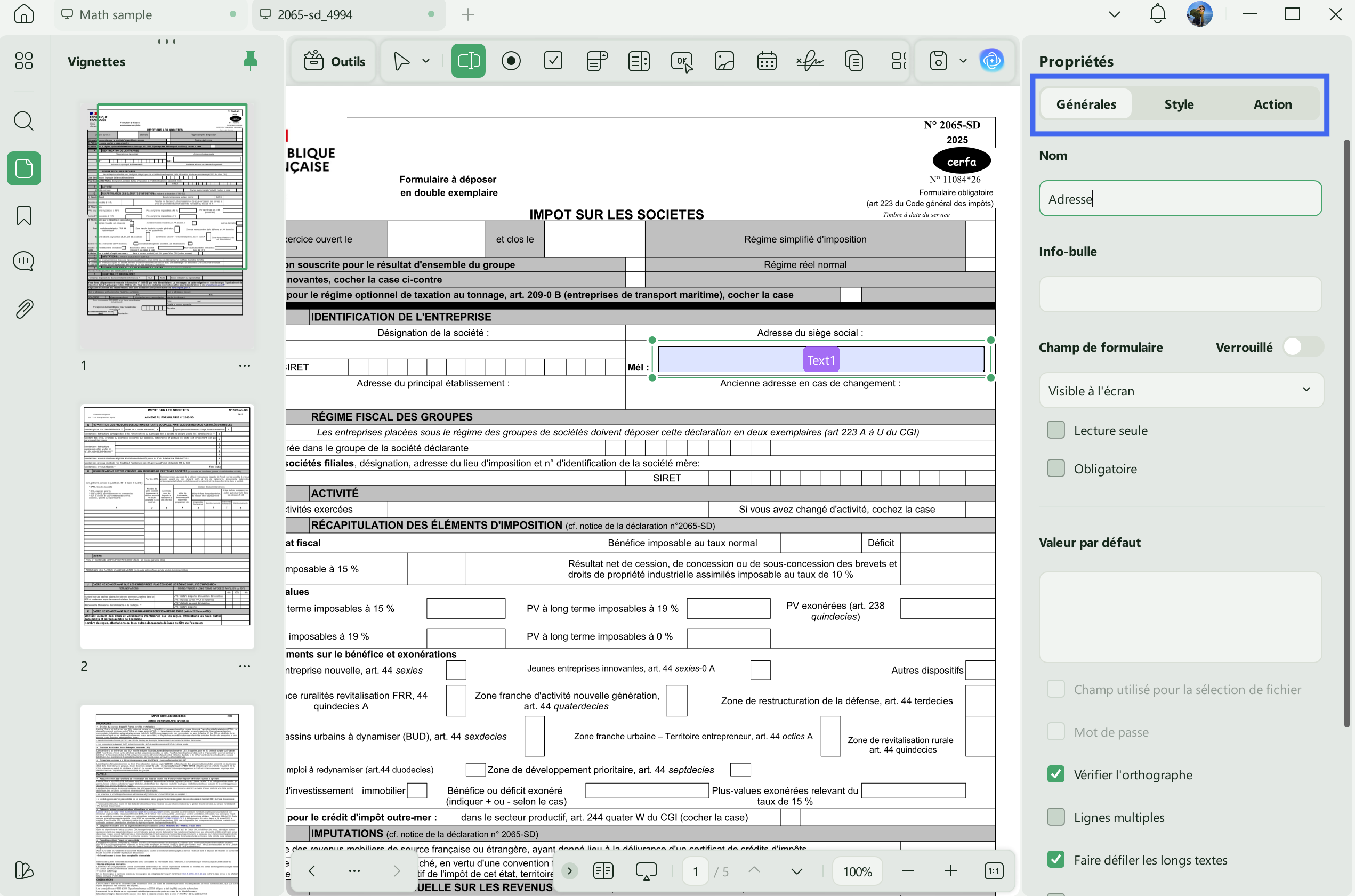This screenshot has width=1355, height=896.
Task: Open the attachments sidebar panel
Action: pos(24,309)
